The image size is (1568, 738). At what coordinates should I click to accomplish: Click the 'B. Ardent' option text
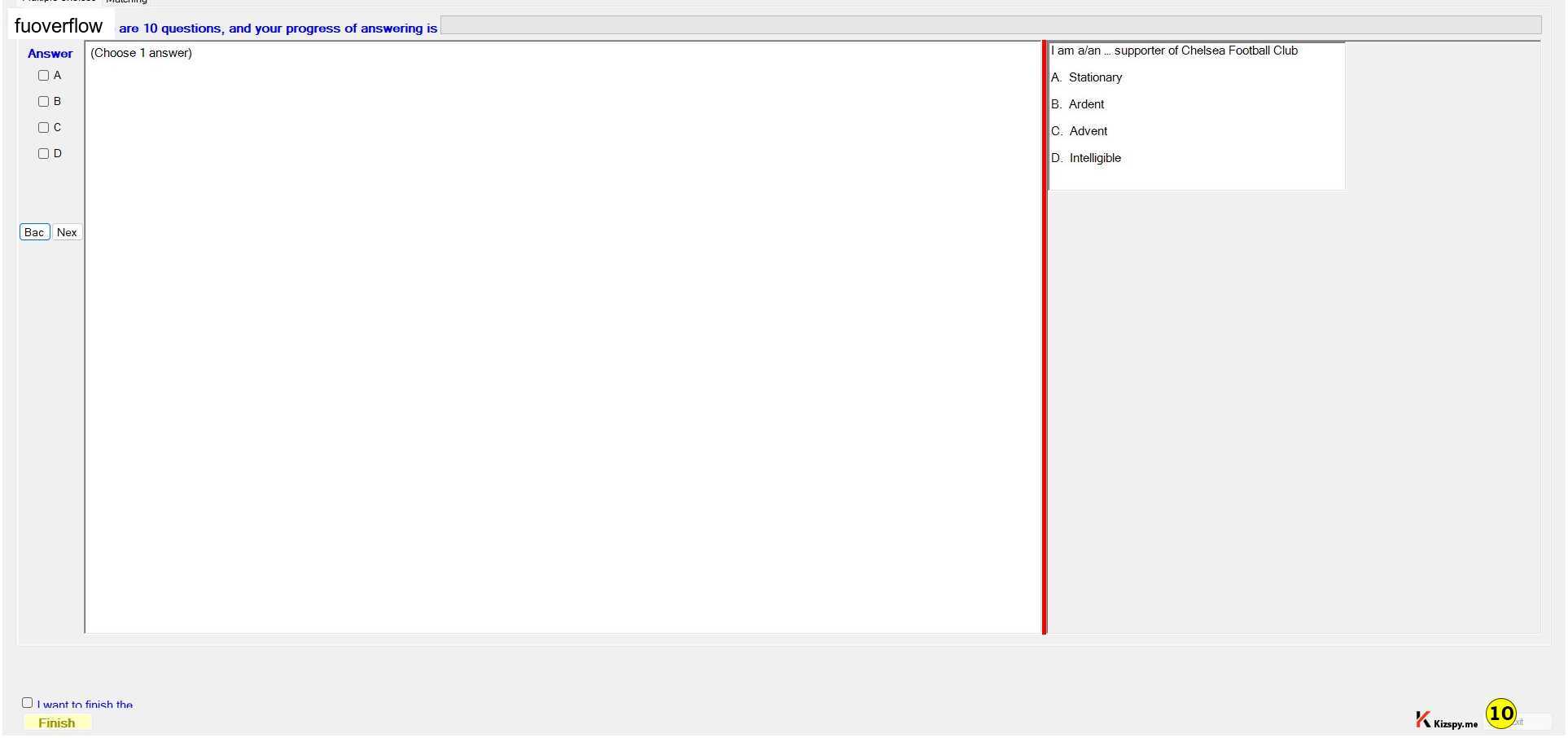tap(1077, 104)
